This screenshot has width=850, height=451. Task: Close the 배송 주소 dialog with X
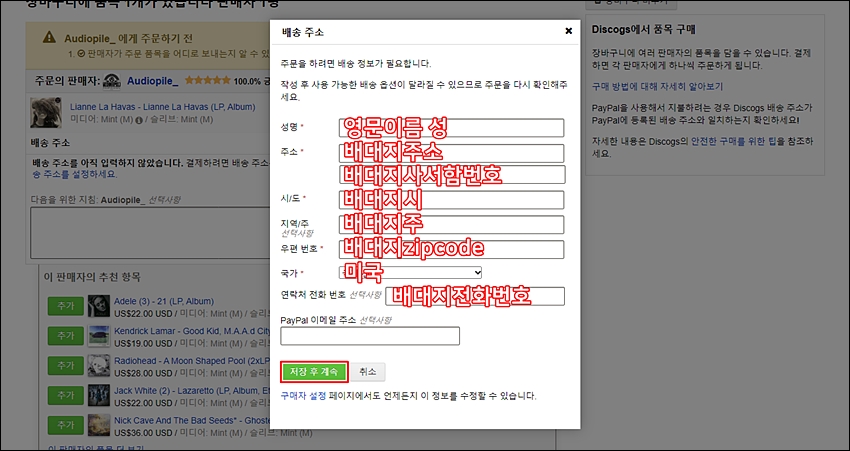click(x=568, y=31)
